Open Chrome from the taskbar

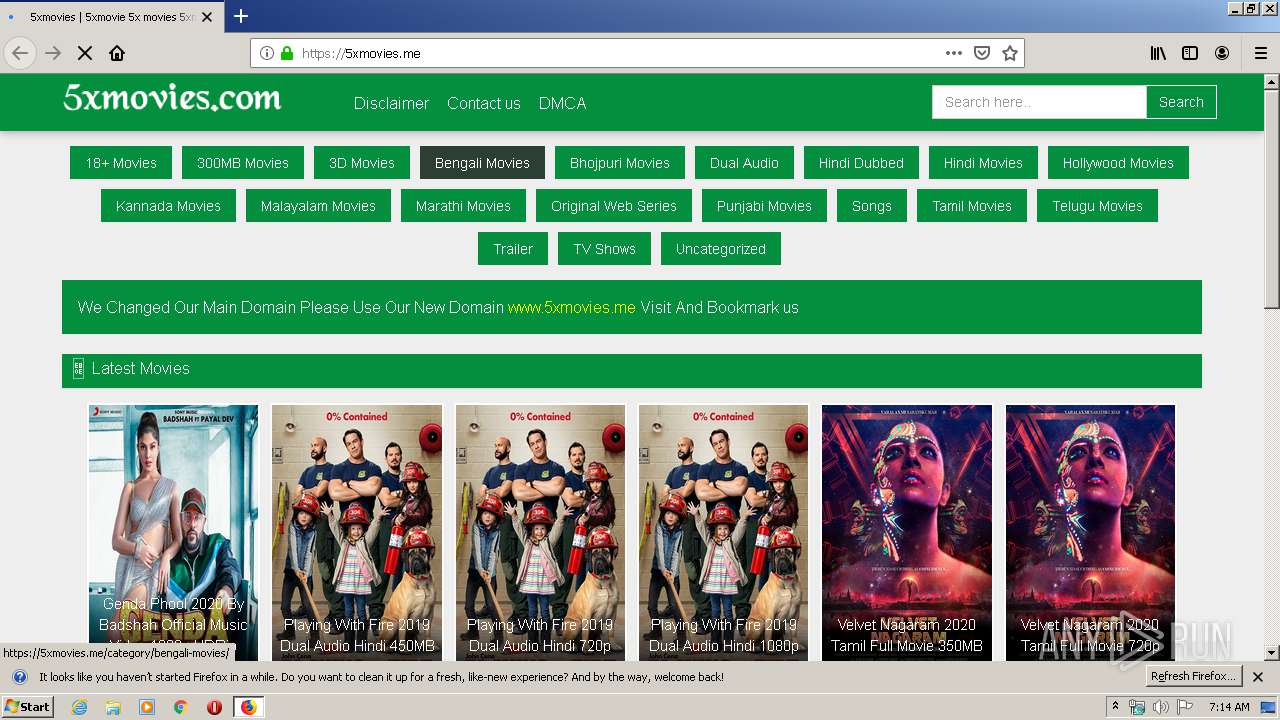pos(180,707)
